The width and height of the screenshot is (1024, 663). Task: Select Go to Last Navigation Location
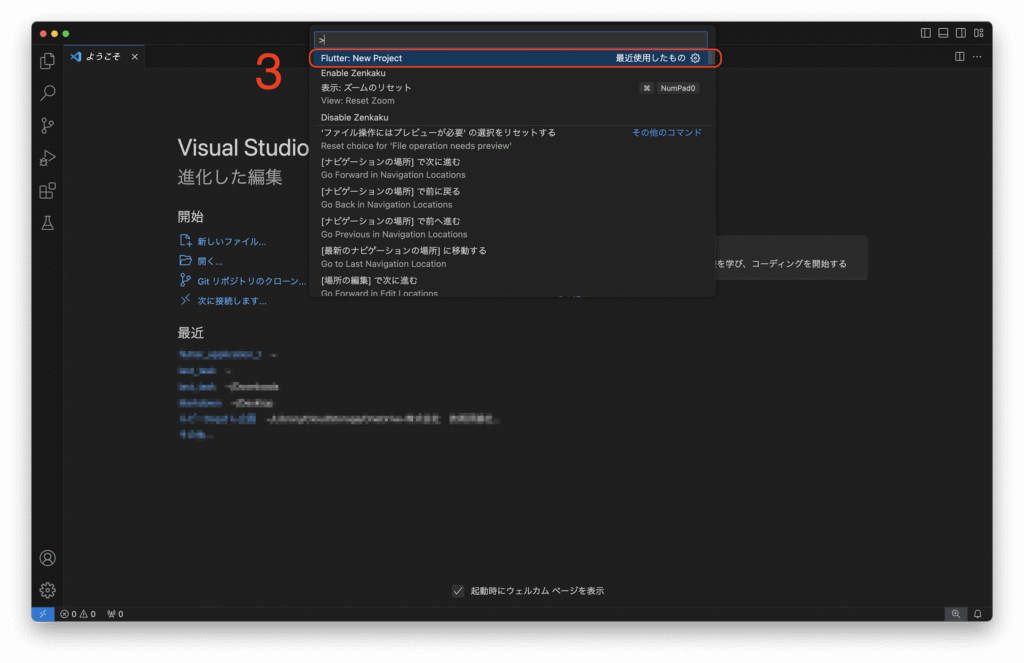pyautogui.click(x=511, y=257)
